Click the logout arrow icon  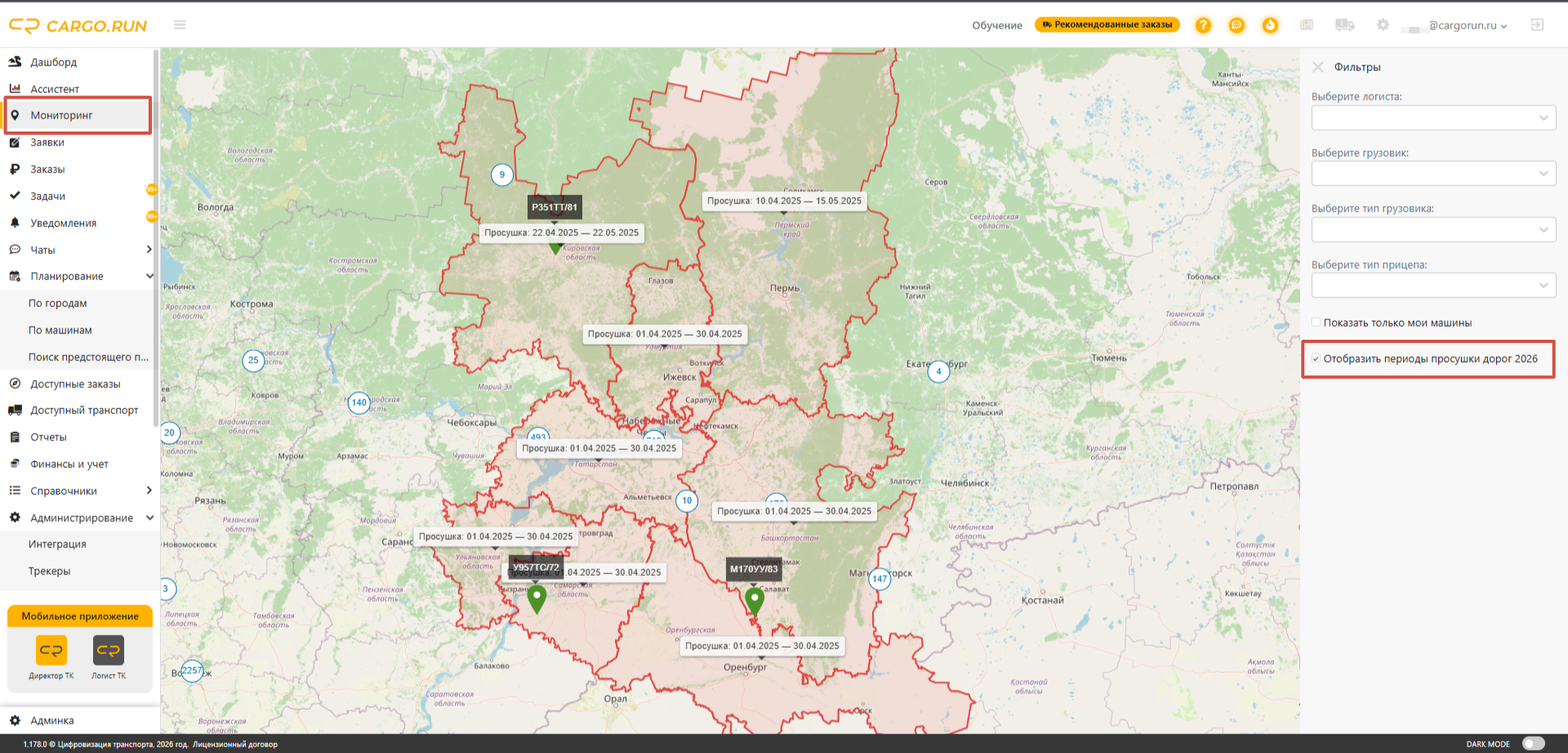click(x=1537, y=25)
